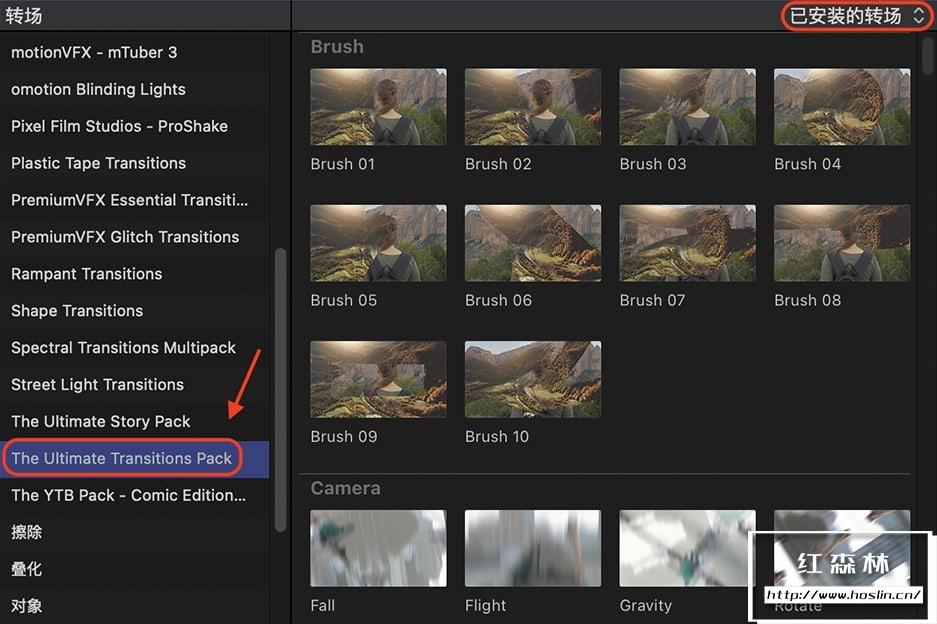937x624 pixels.
Task: Select Spectral Transitions Multipack category
Action: tap(134, 348)
